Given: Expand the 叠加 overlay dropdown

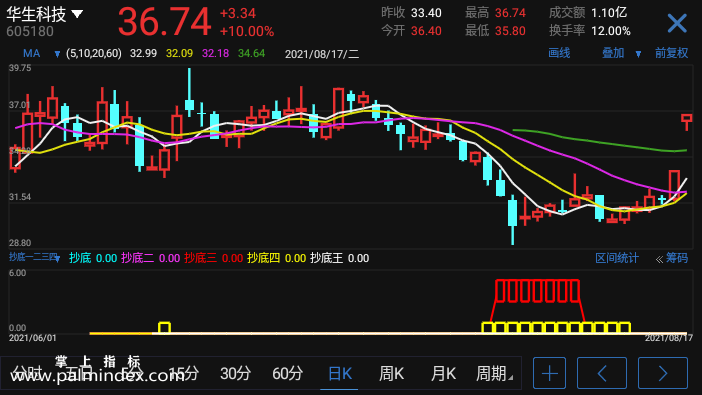Looking at the screenshot, I should [x=638, y=54].
